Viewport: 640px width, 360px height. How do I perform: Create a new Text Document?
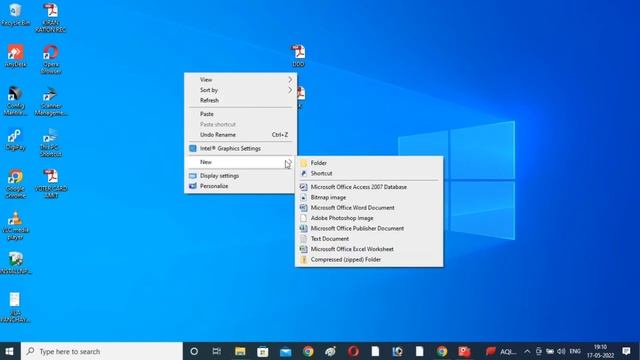tap(369, 239)
